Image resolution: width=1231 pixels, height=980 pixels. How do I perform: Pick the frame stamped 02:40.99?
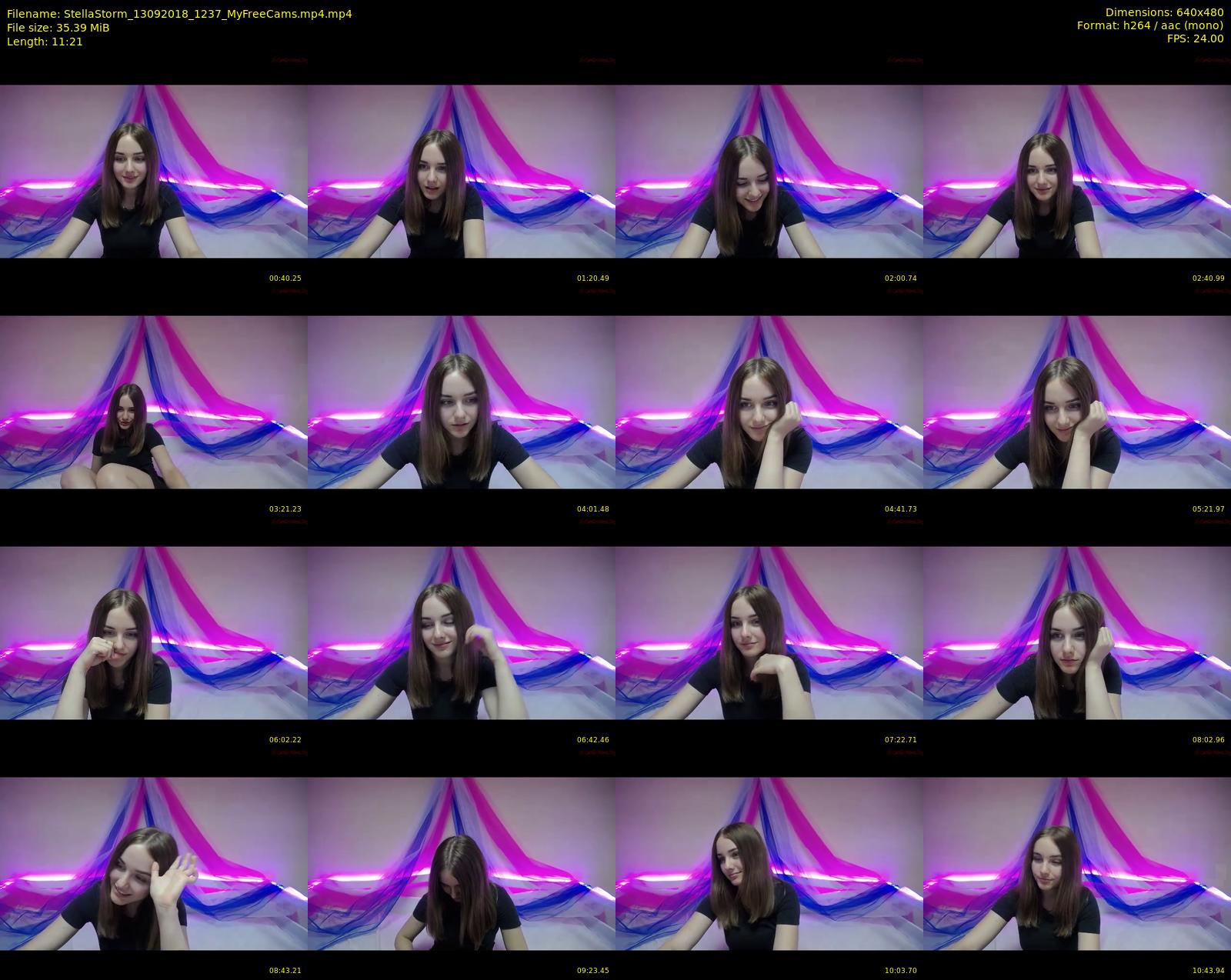[x=1077, y=171]
